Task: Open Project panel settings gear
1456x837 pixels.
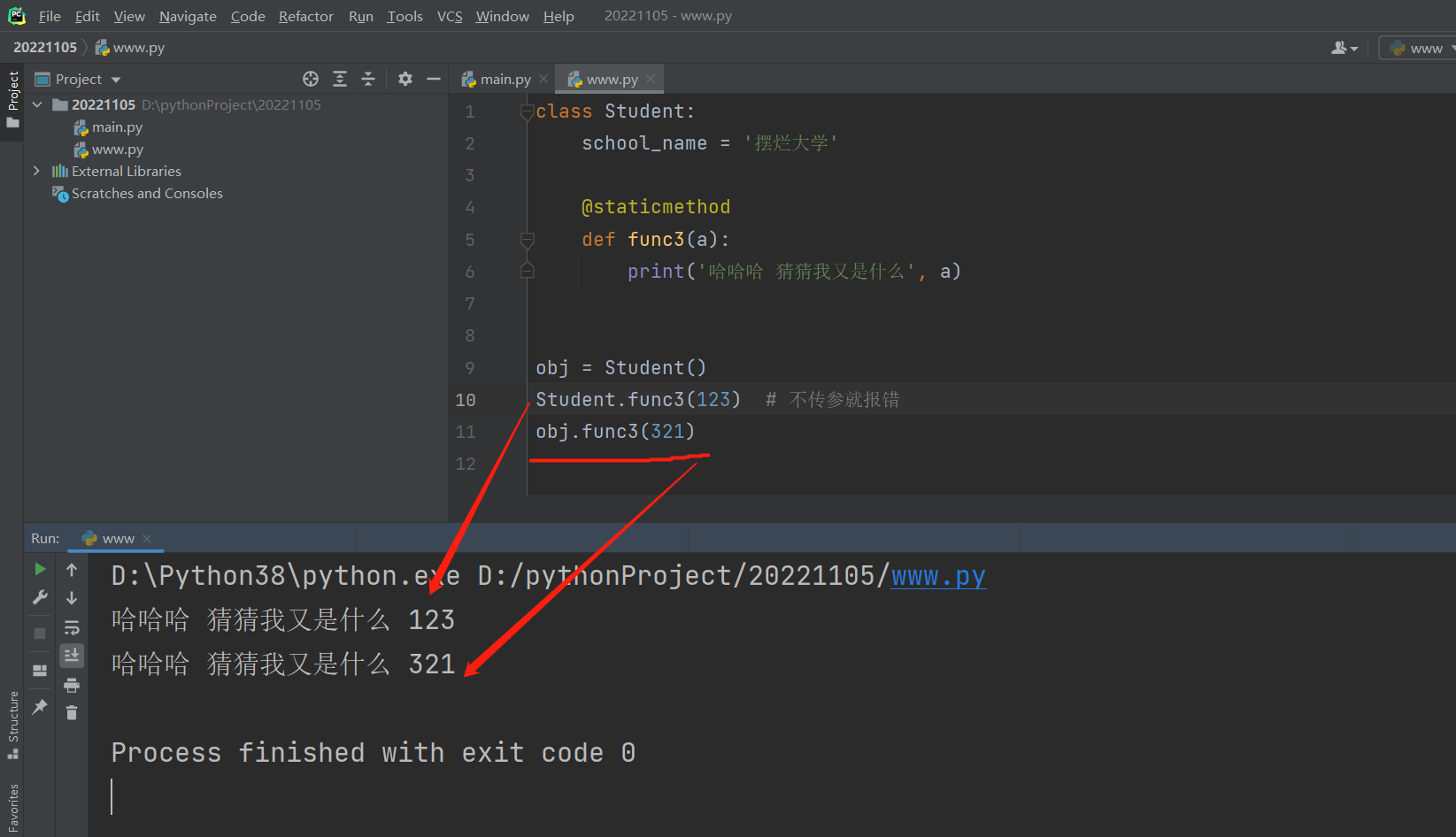Action: [x=405, y=79]
